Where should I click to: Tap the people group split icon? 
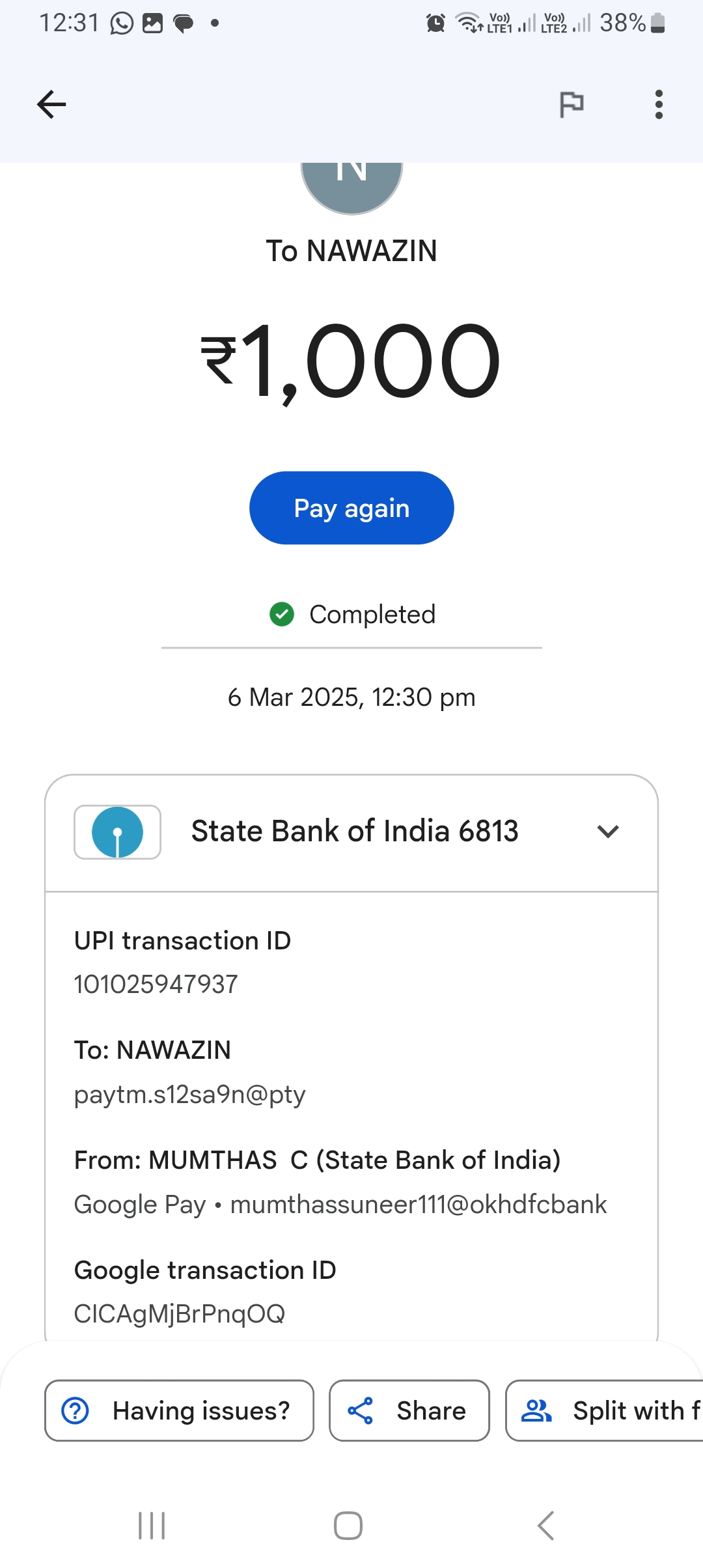536,1410
